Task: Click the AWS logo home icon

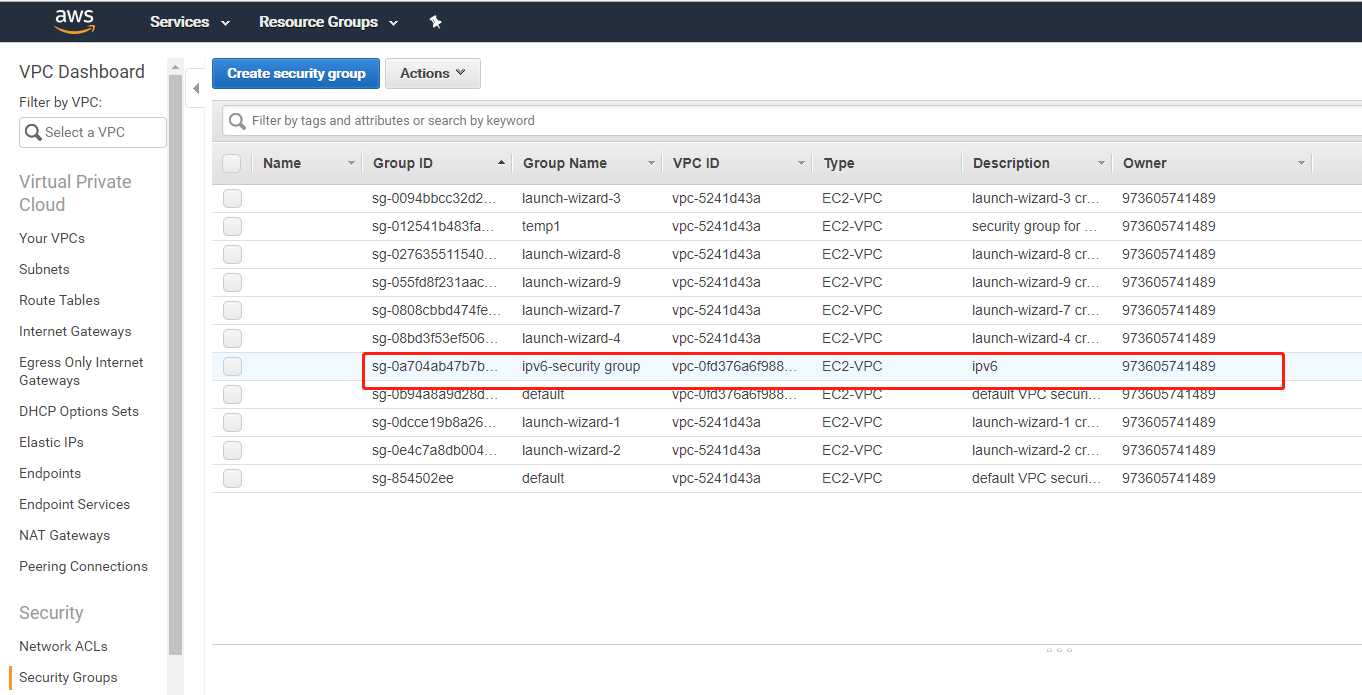Action: 74,21
